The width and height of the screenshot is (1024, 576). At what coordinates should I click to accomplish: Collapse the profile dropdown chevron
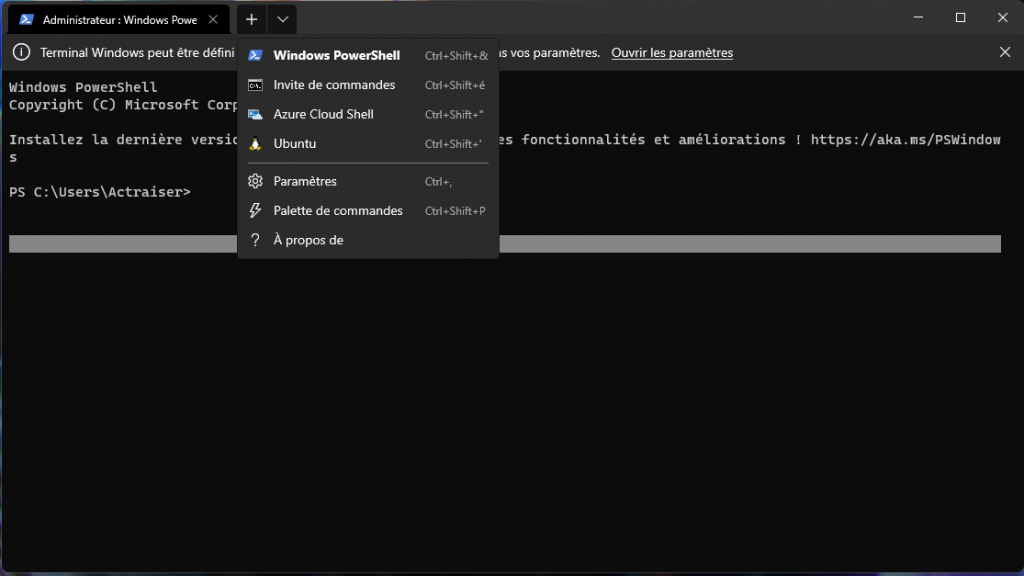pyautogui.click(x=282, y=20)
